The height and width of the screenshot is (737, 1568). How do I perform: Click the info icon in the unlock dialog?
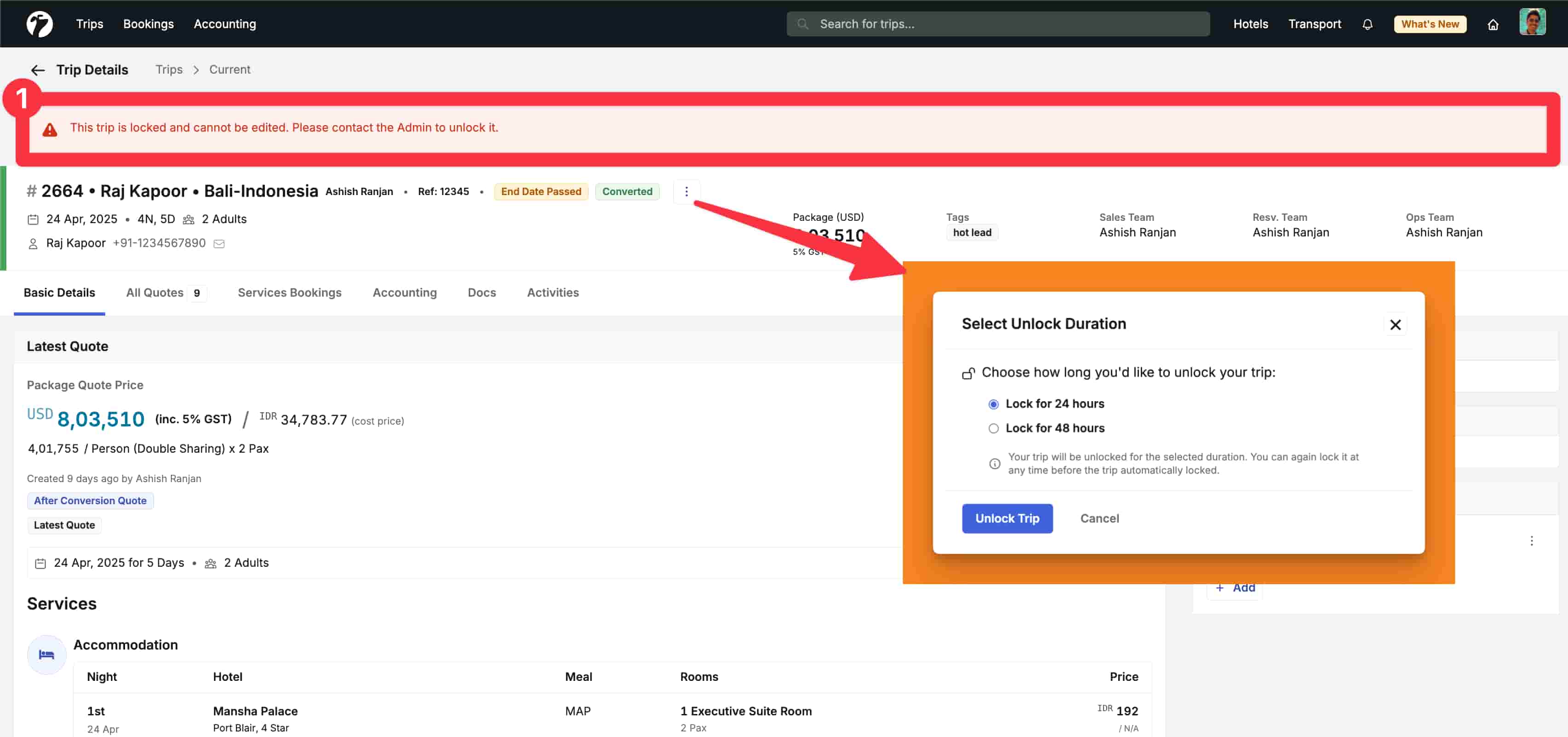tap(995, 463)
